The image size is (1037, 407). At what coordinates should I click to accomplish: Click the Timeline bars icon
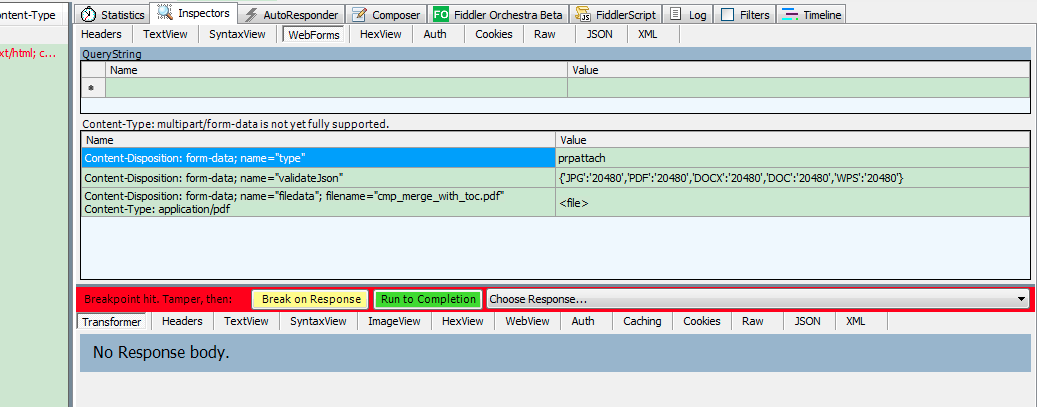click(790, 15)
